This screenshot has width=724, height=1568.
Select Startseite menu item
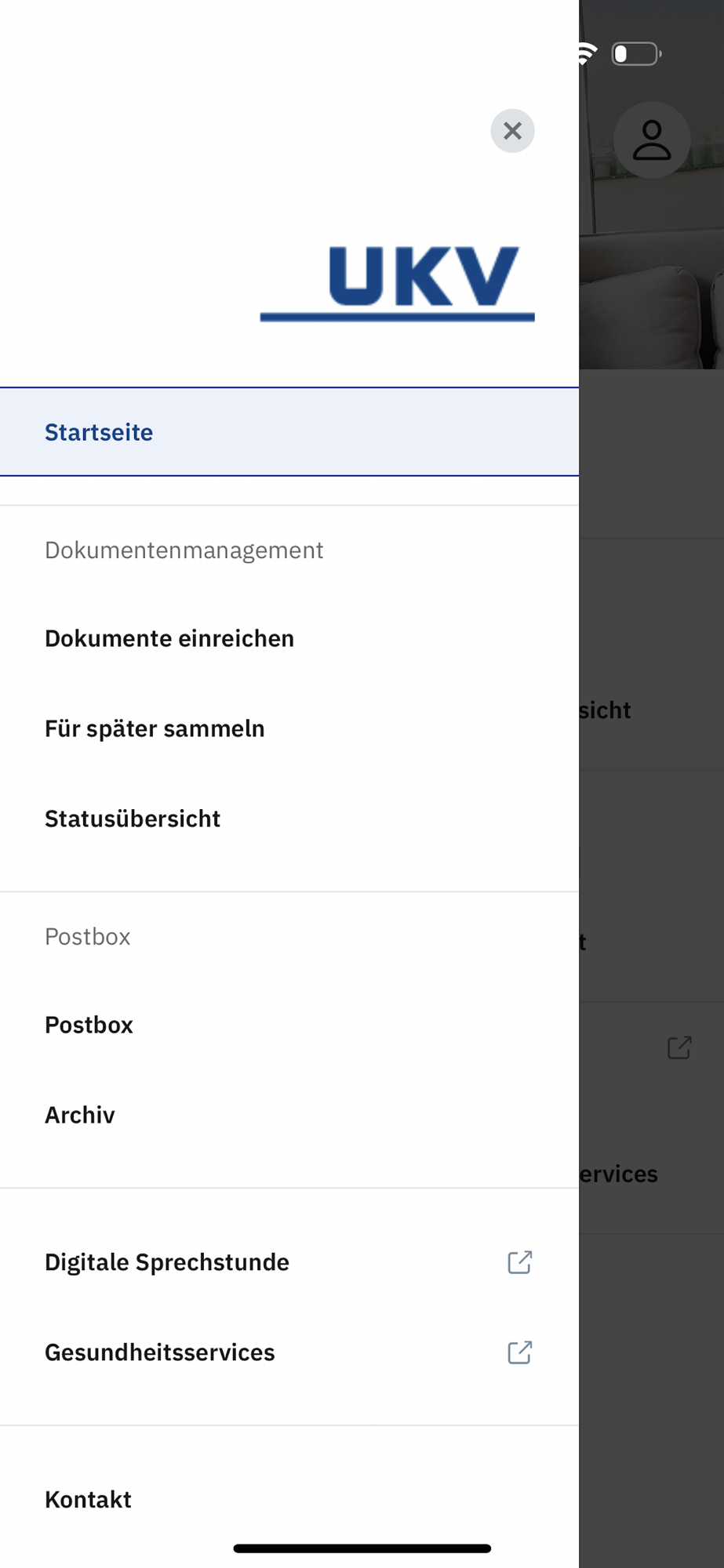pyautogui.click(x=99, y=432)
